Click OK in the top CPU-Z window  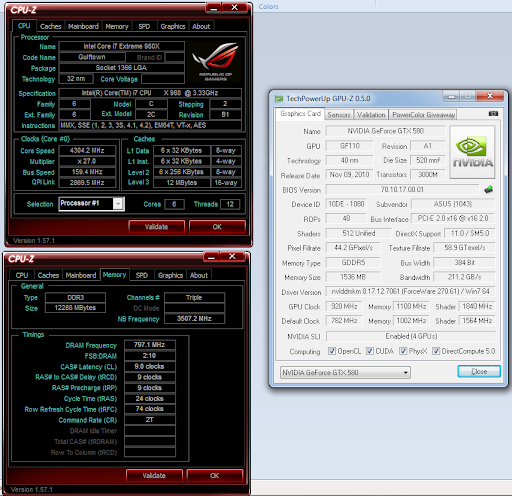click(x=217, y=227)
